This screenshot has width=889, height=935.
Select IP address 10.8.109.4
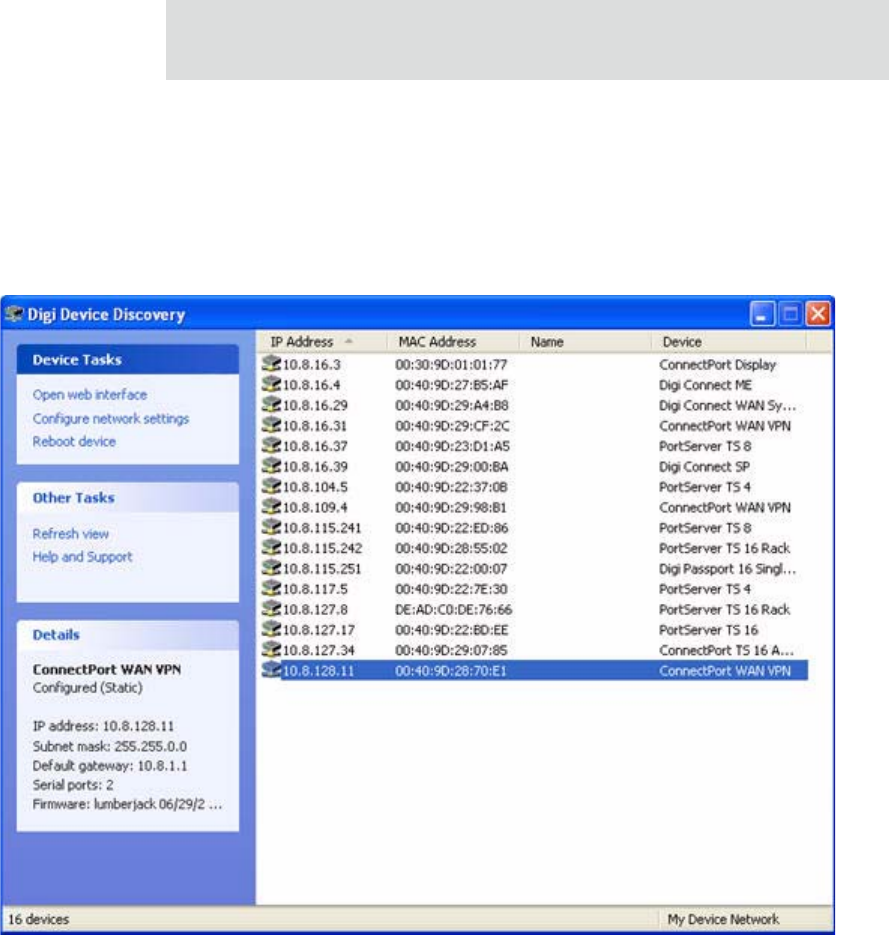315,507
